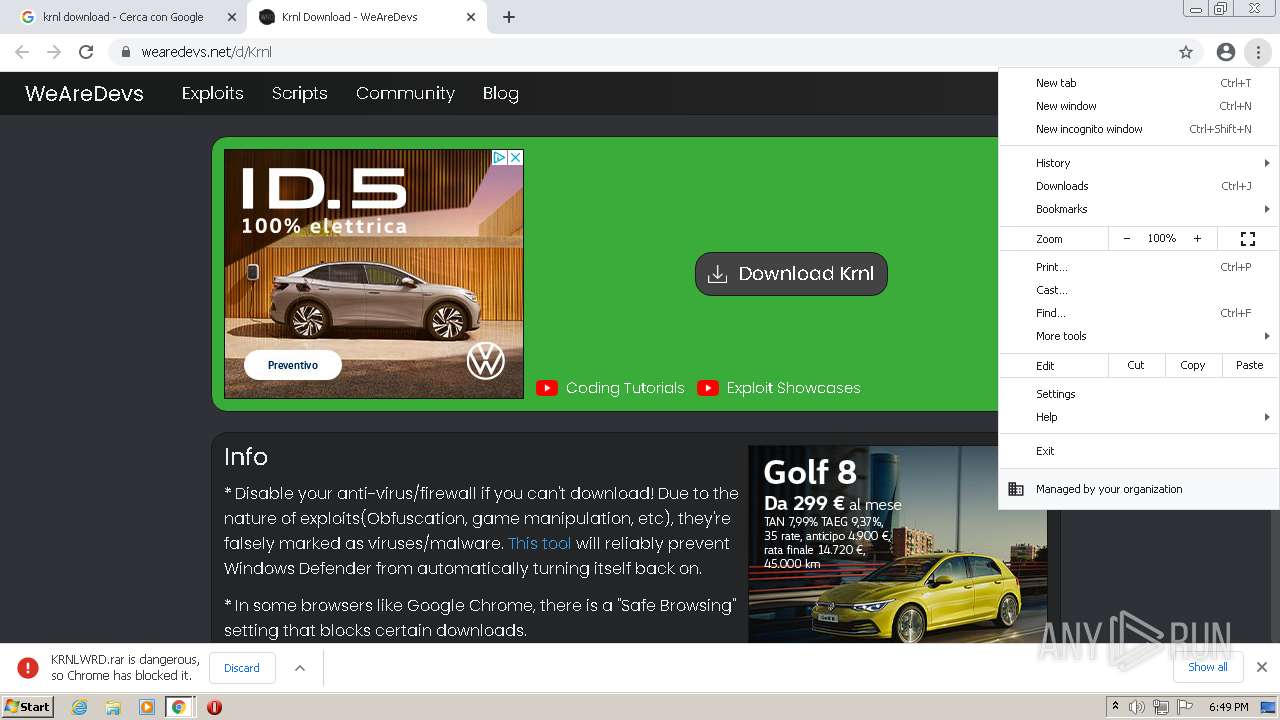The width and height of the screenshot is (1280, 720).
Task: Click the taskbar clock showing 6:49 PM
Action: [x=1228, y=707]
